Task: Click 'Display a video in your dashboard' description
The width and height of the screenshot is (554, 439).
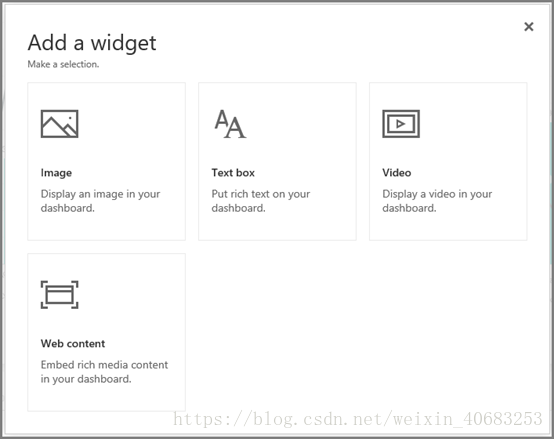Action: click(x=437, y=201)
